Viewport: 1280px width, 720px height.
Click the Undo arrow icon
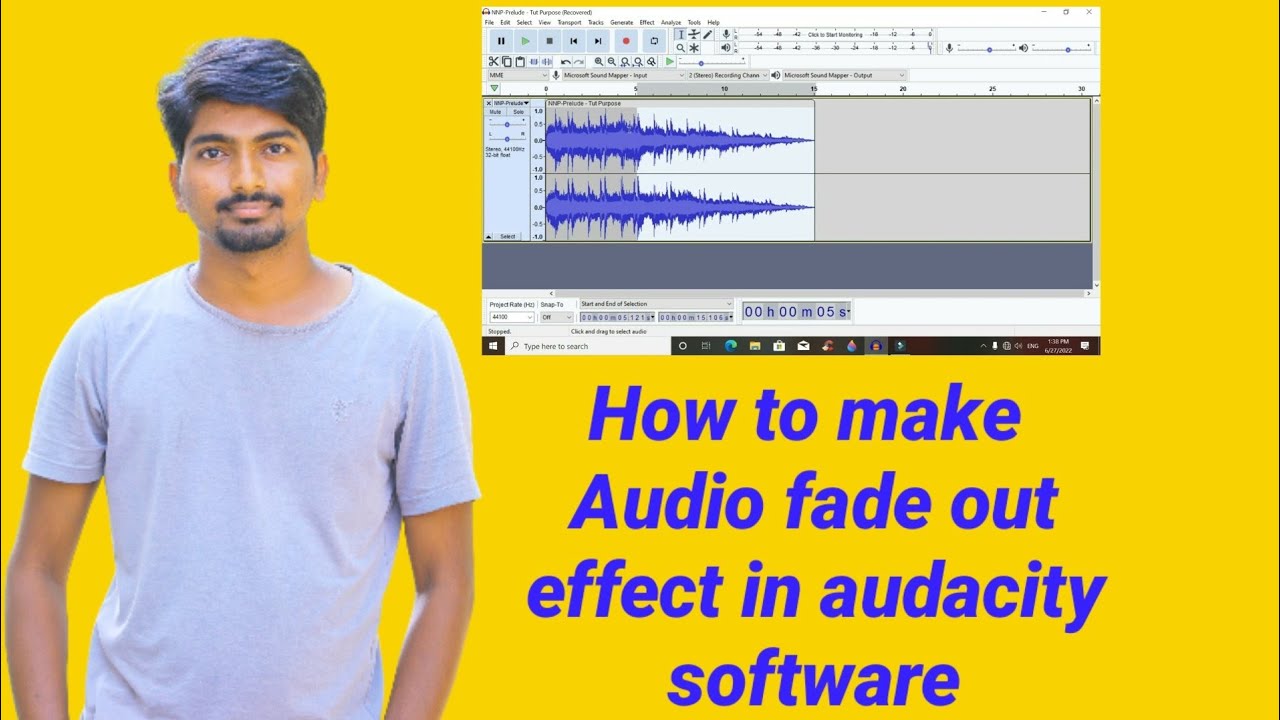tap(566, 62)
